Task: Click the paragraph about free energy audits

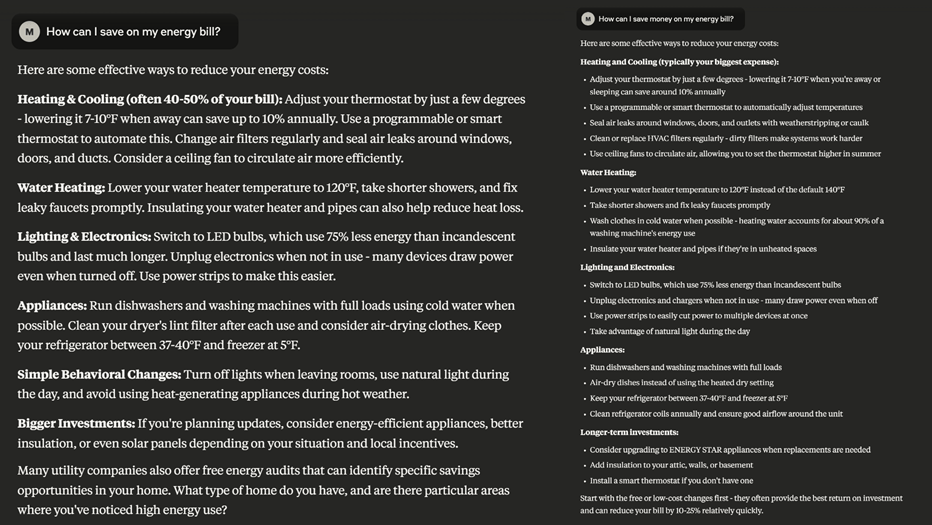Action: click(x=263, y=491)
